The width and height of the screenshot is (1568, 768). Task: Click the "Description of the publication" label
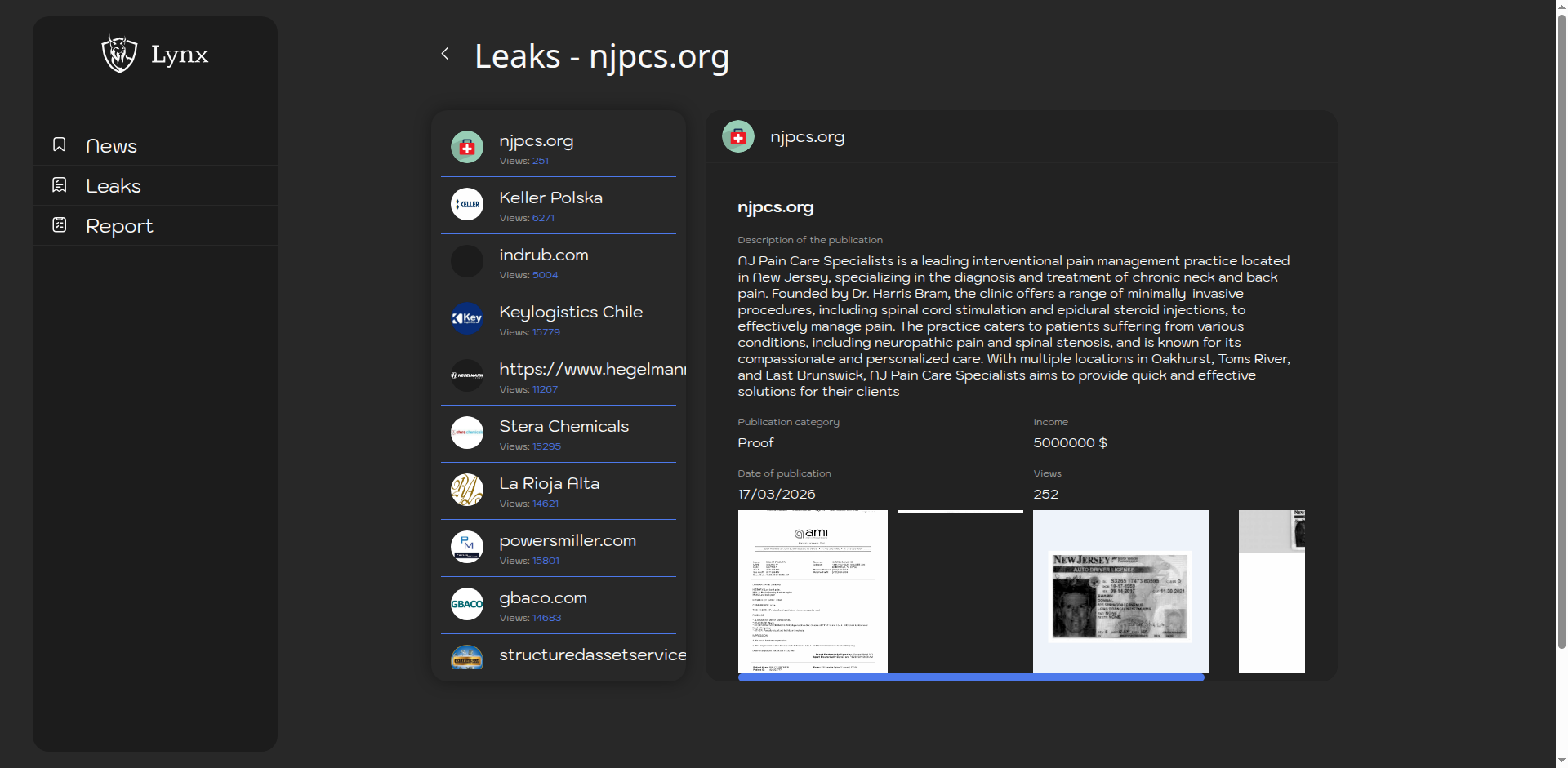pos(810,240)
